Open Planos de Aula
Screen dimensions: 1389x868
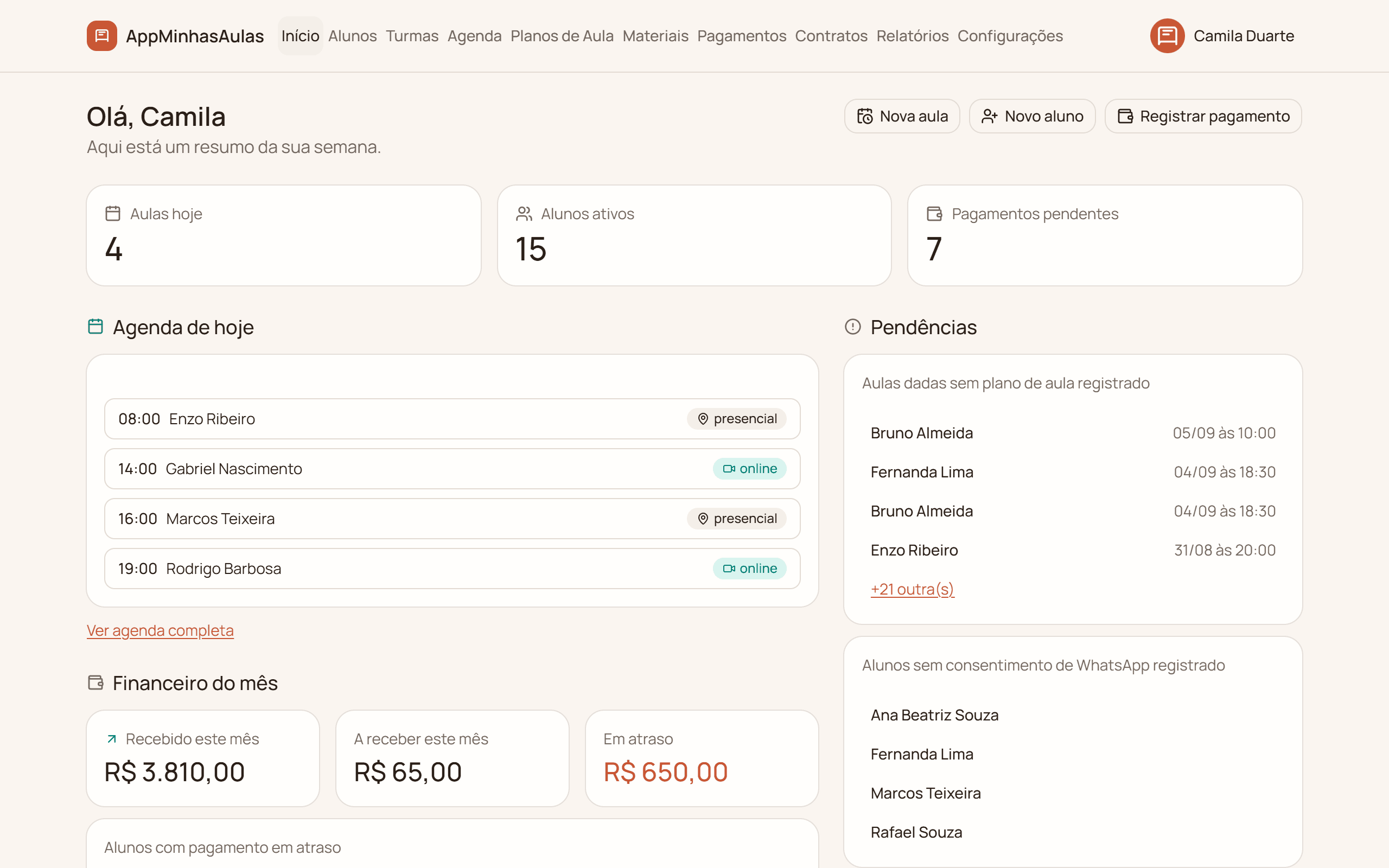point(562,36)
